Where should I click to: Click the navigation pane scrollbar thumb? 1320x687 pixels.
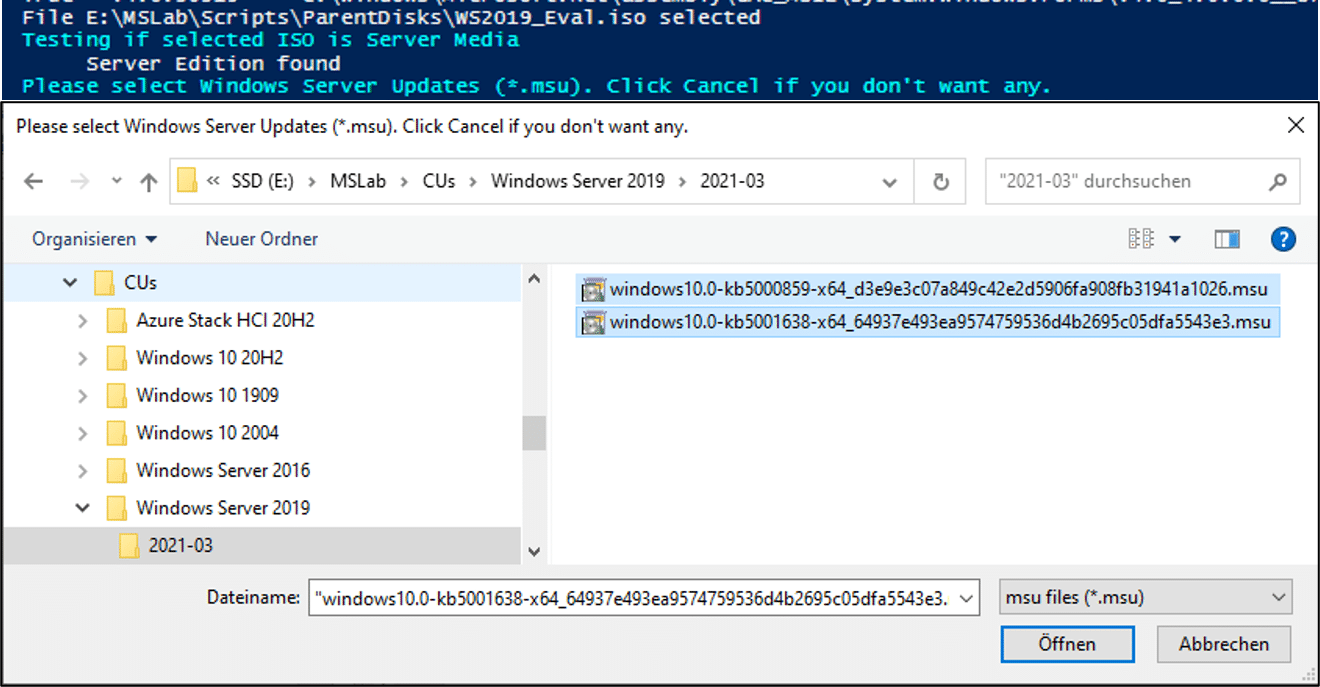[534, 433]
